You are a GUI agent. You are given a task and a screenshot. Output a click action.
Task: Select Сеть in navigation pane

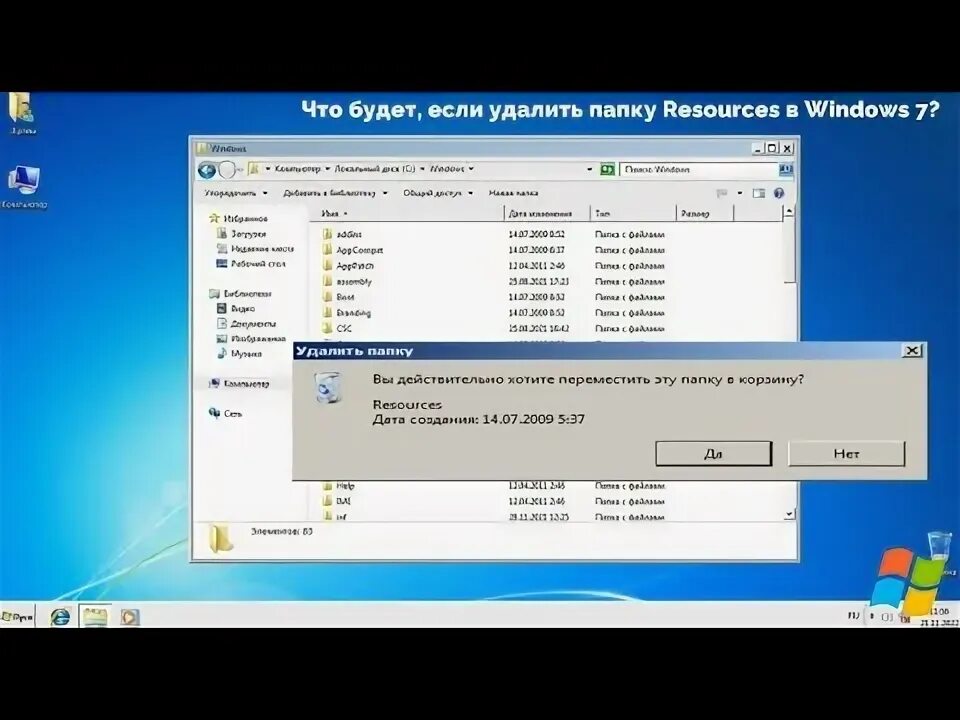tap(233, 414)
